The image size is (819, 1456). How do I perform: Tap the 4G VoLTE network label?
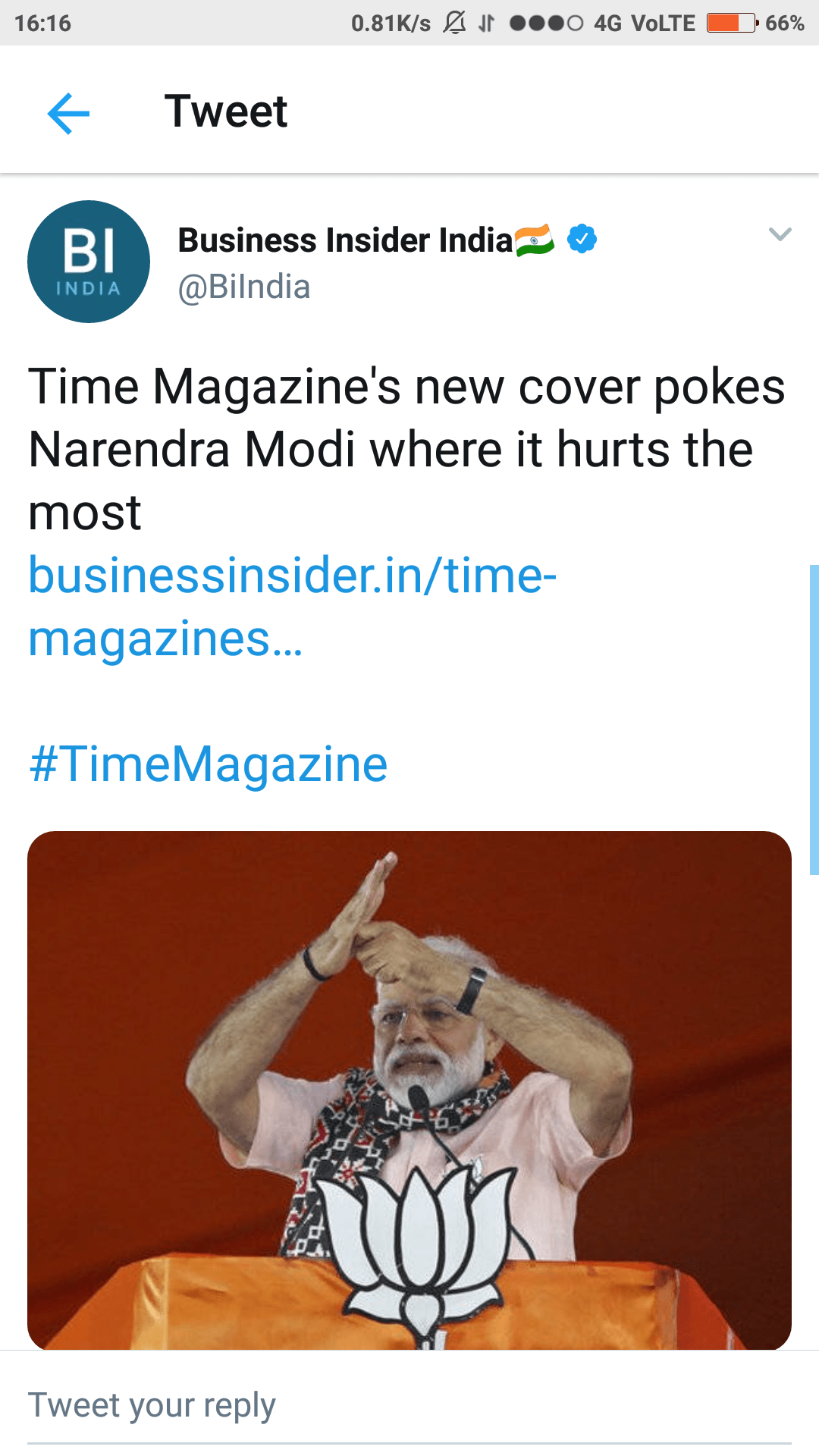(644, 23)
